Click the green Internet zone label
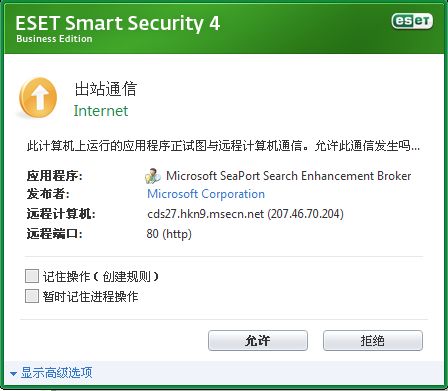The width and height of the screenshot is (448, 391). 101,111
